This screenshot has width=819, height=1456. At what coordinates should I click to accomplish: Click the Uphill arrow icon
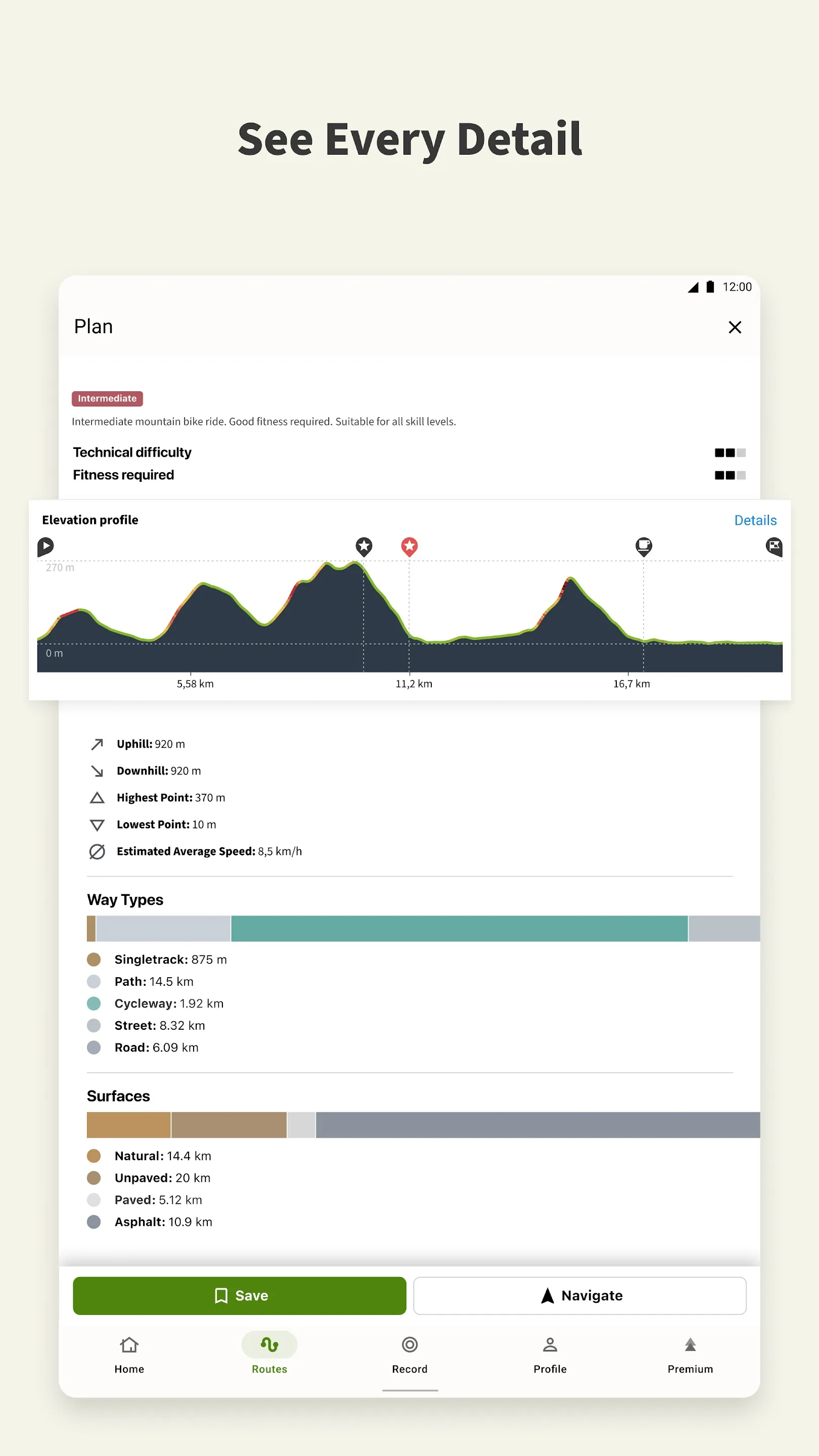pos(97,744)
